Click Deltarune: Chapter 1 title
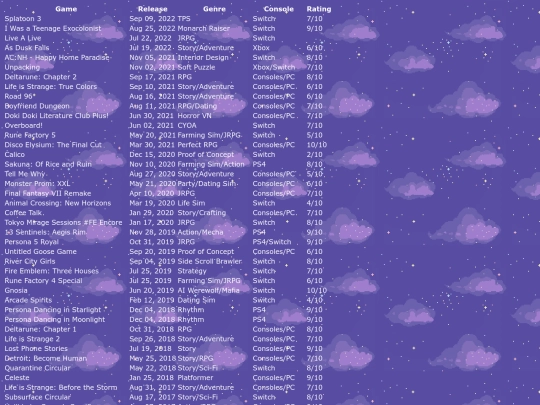The image size is (540, 405). click(x=40, y=329)
